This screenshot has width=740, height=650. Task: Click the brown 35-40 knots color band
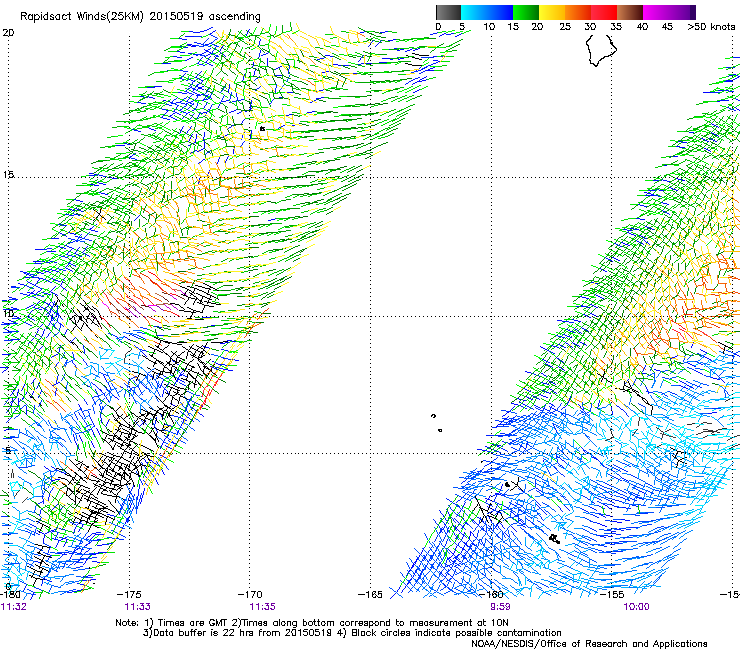(630, 12)
